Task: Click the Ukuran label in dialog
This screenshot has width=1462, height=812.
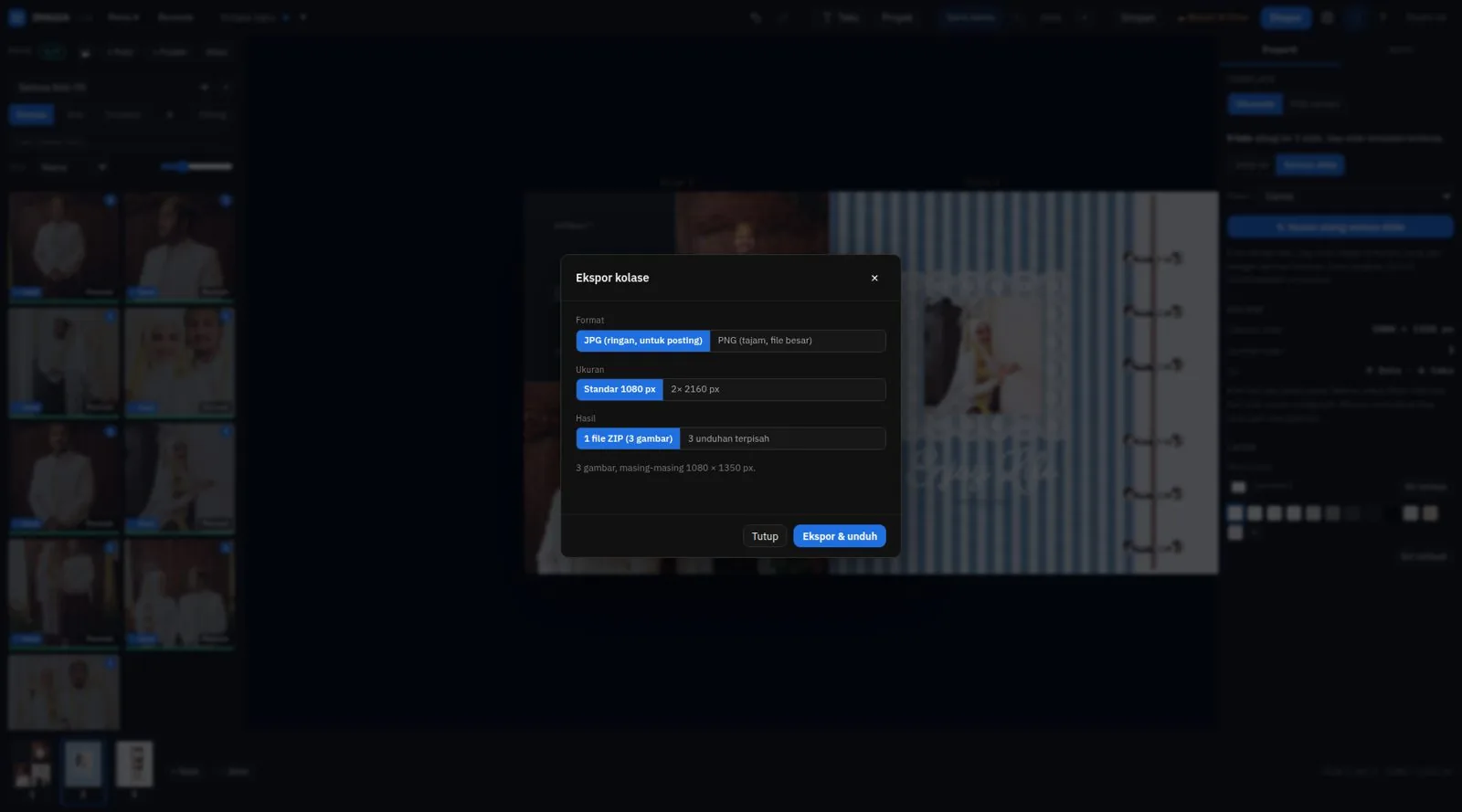Action: pos(589,369)
